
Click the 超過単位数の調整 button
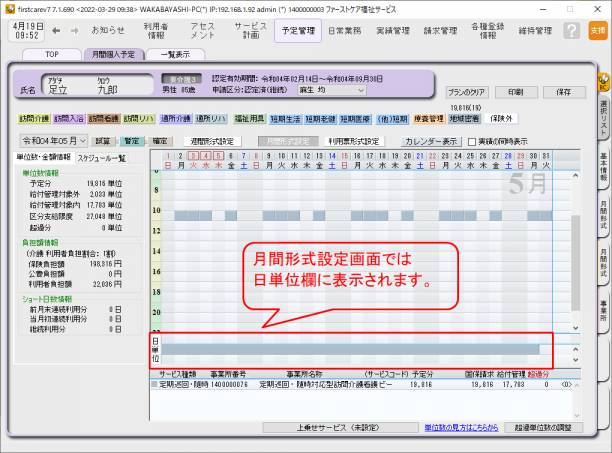click(543, 427)
